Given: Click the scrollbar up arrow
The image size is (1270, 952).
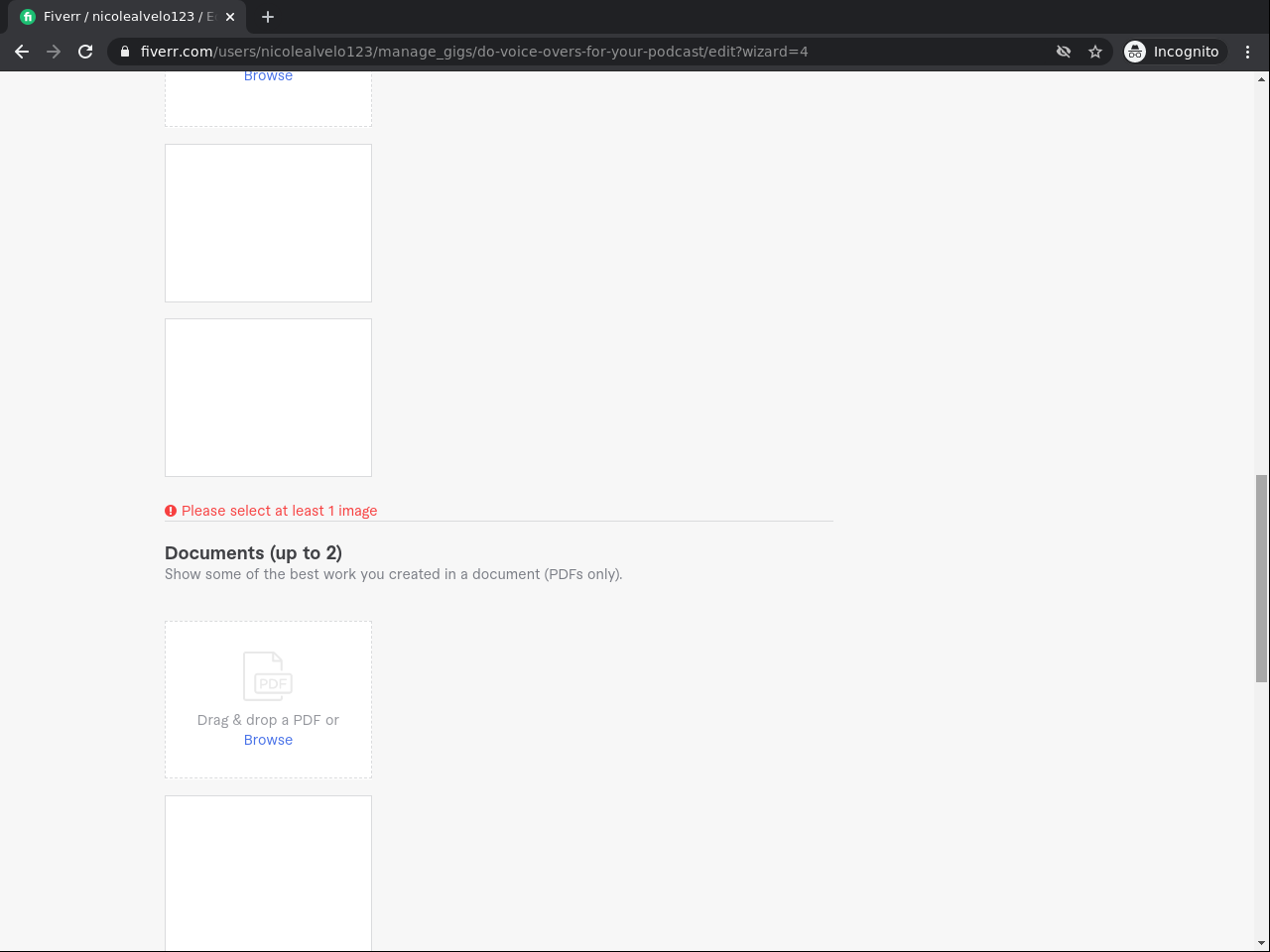Looking at the screenshot, I should [1262, 78].
